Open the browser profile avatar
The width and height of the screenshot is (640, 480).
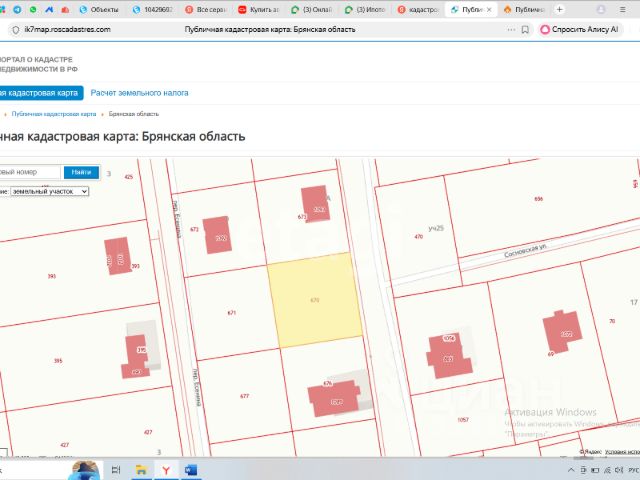(x=601, y=9)
